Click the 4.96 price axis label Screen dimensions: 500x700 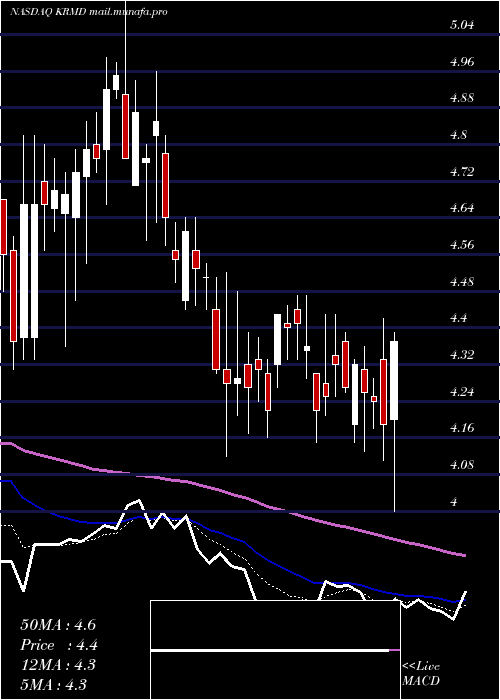(x=462, y=62)
